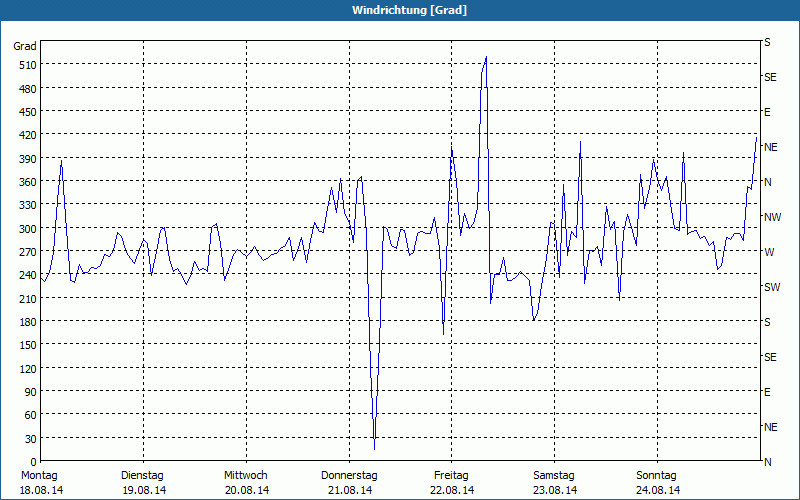Image resolution: width=800 pixels, height=500 pixels.
Task: Click the upper 'NE' compass label near 390
Action: point(771,147)
